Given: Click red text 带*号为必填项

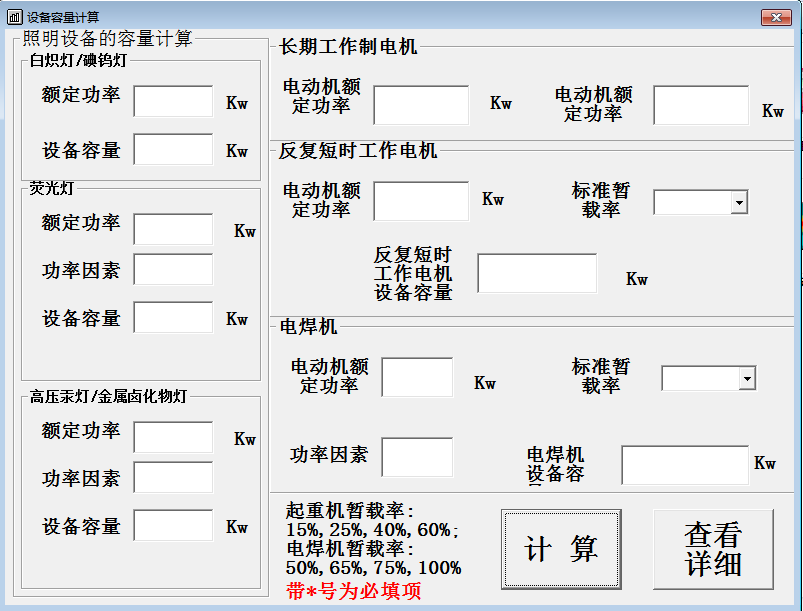Looking at the screenshot, I should 354,591.
